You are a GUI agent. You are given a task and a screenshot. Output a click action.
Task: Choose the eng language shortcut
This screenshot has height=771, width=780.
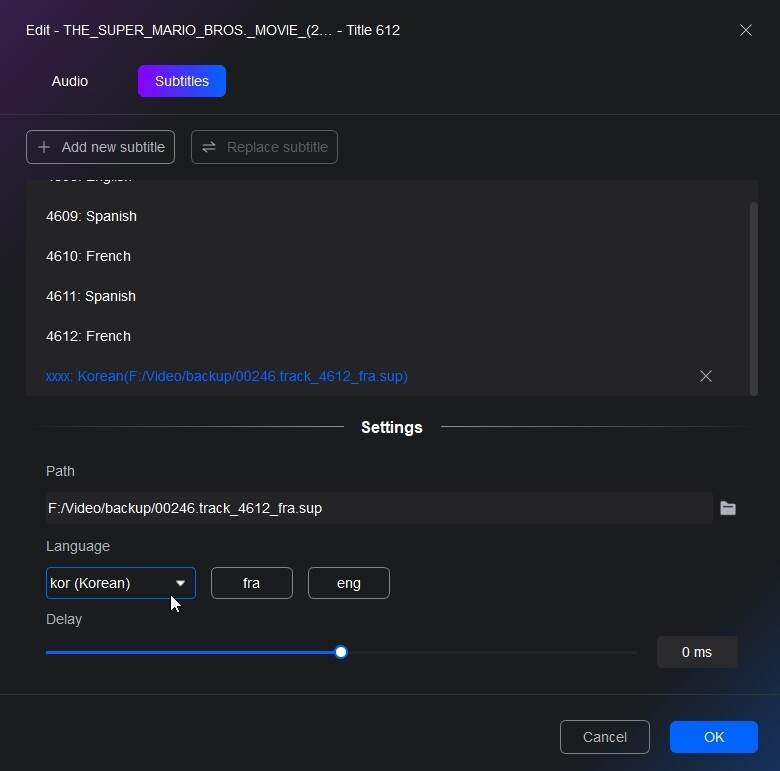(349, 583)
